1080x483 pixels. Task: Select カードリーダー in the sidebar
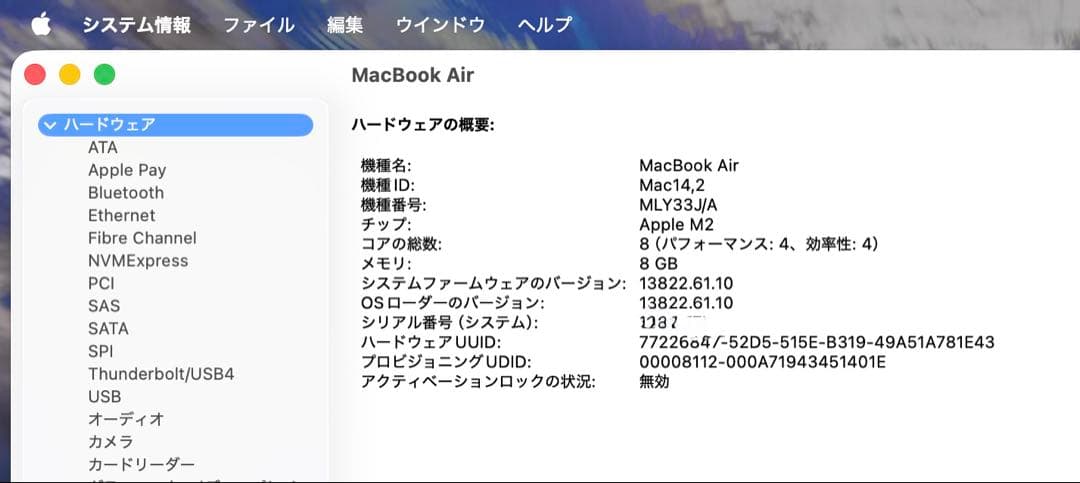pyautogui.click(x=141, y=464)
